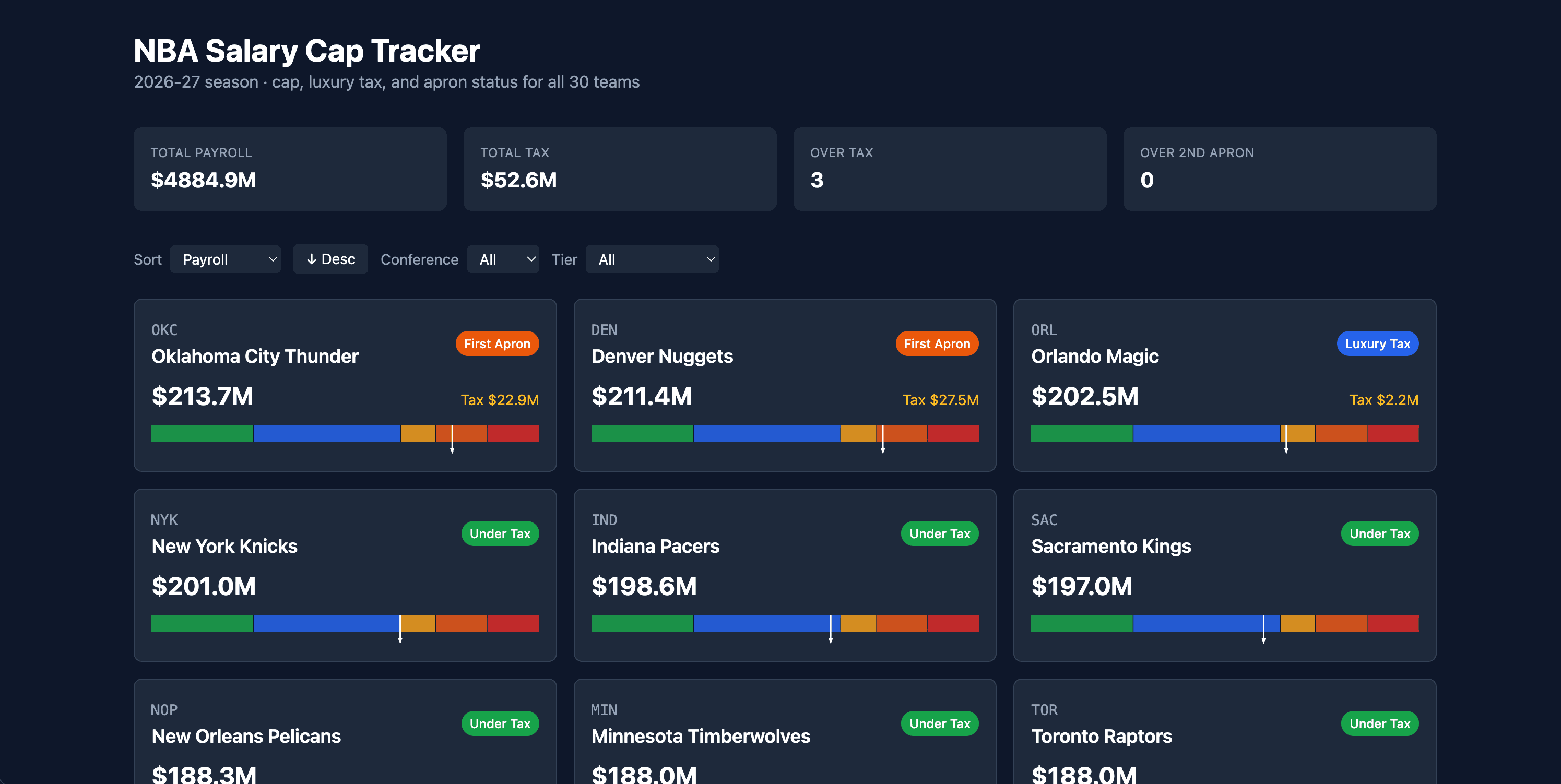Screen dimensions: 1561x784
Task: Click the red segment of Magic's cap bar
Action: click(1393, 433)
